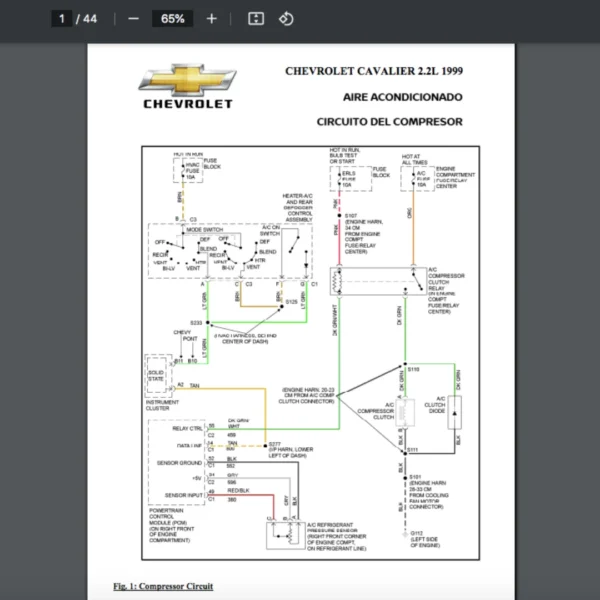Click the INSTRUMENT CLUSTER label
Image resolution: width=600 pixels, height=600 pixels.
pos(162,405)
